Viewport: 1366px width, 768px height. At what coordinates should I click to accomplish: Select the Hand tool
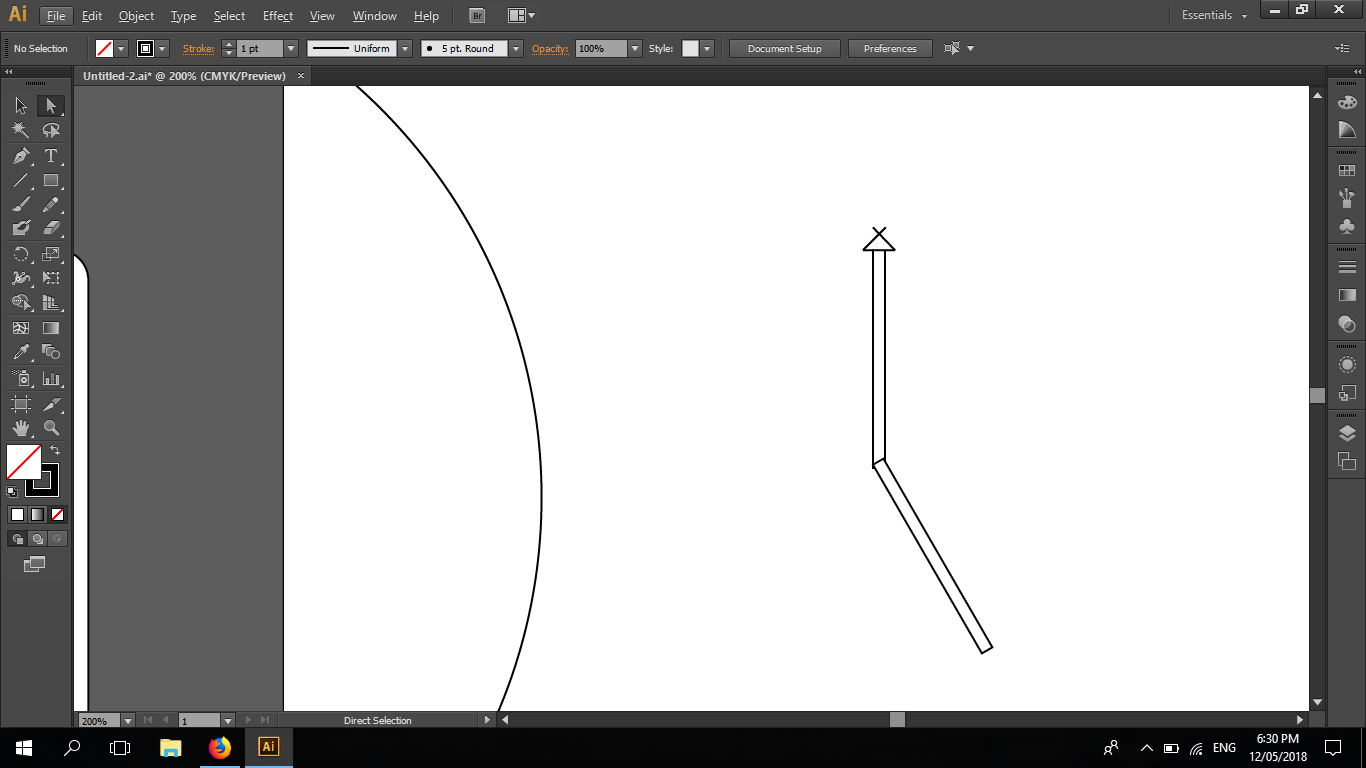point(21,428)
